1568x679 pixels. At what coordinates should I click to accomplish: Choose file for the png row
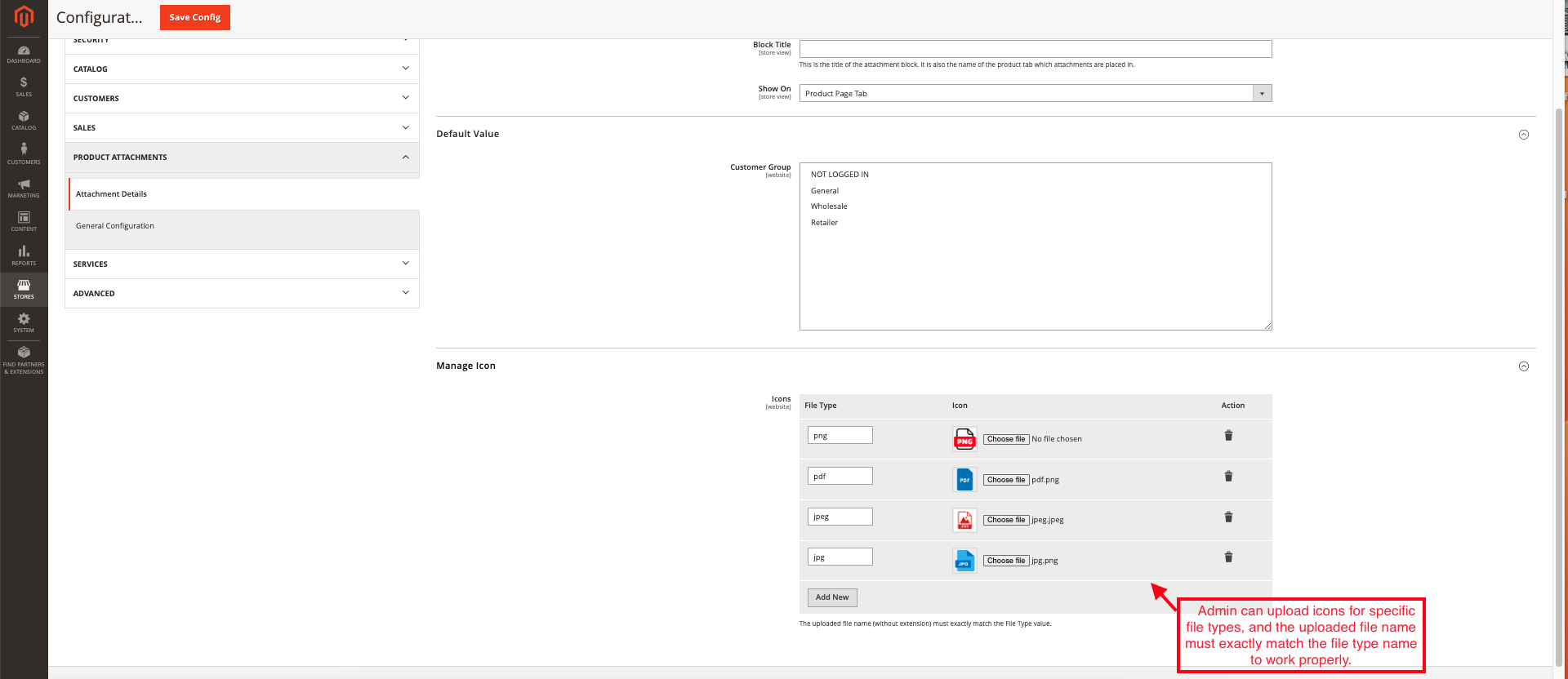1005,439
